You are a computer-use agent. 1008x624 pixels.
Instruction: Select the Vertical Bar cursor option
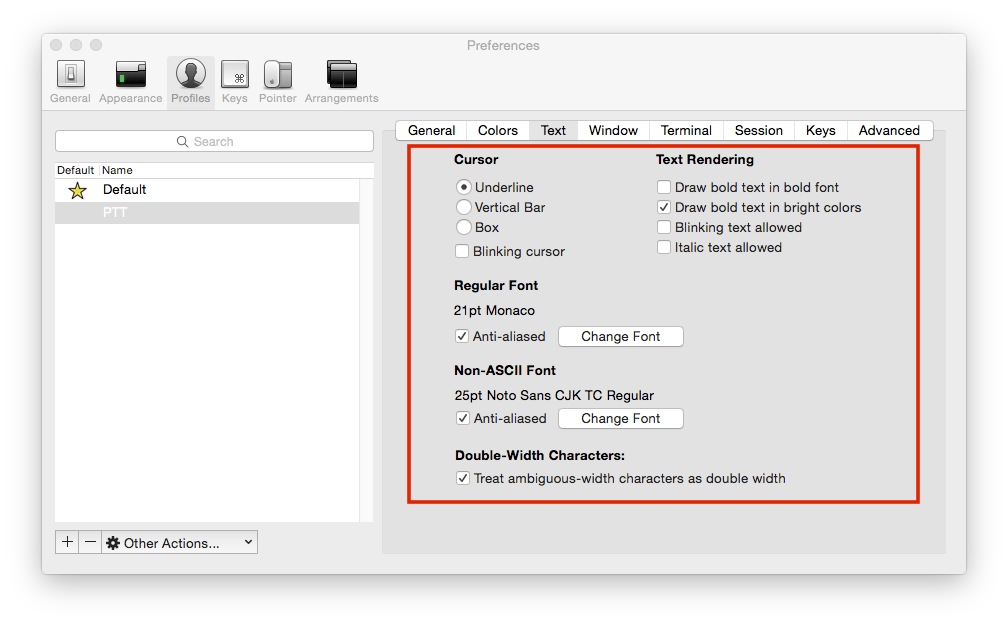pyautogui.click(x=464, y=207)
